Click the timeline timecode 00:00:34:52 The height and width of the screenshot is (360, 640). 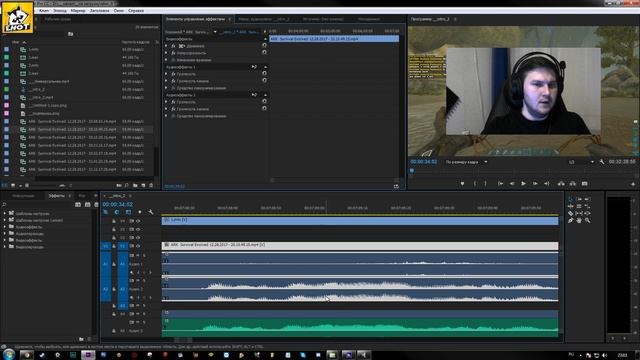pos(118,204)
